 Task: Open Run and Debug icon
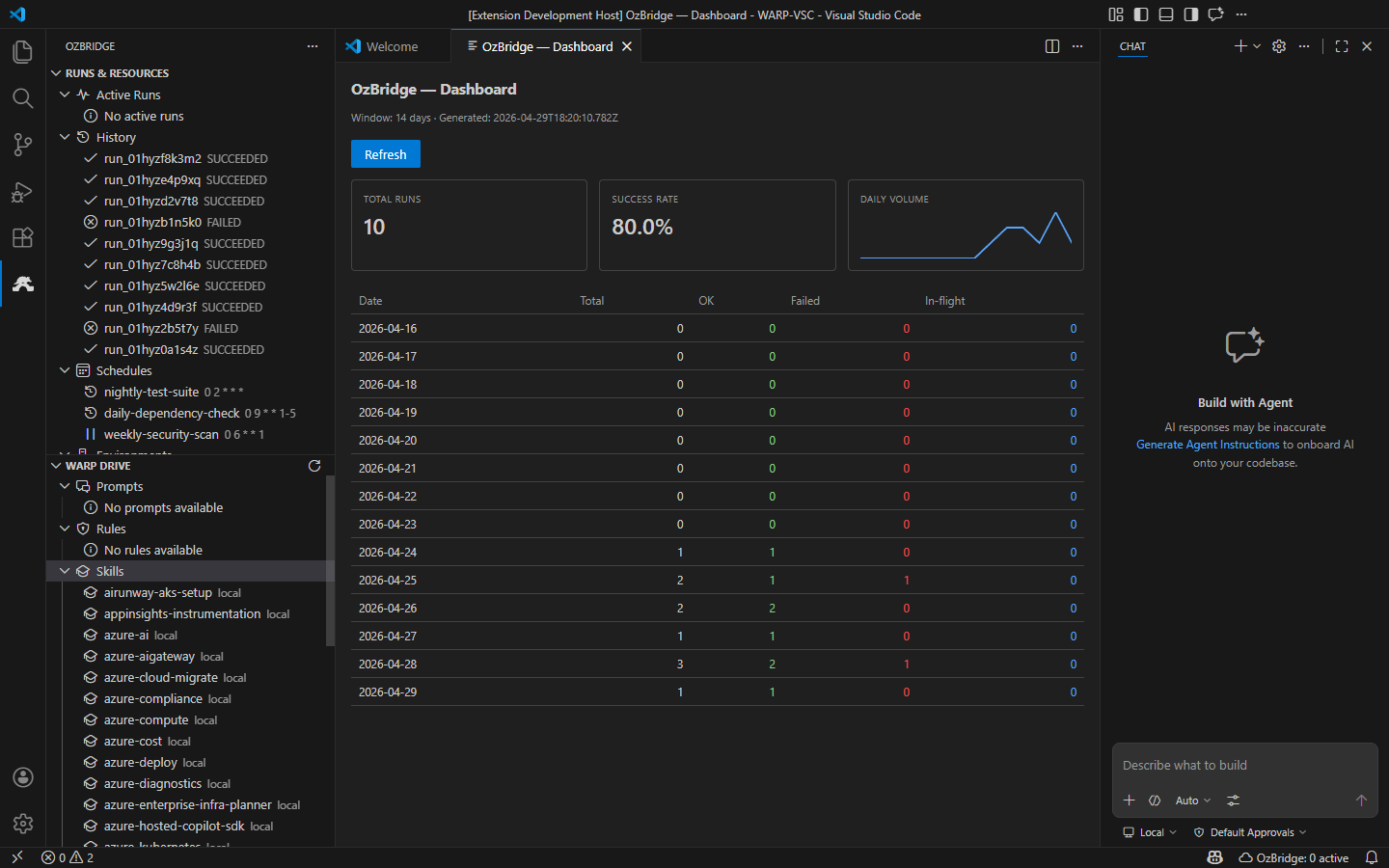(22, 191)
